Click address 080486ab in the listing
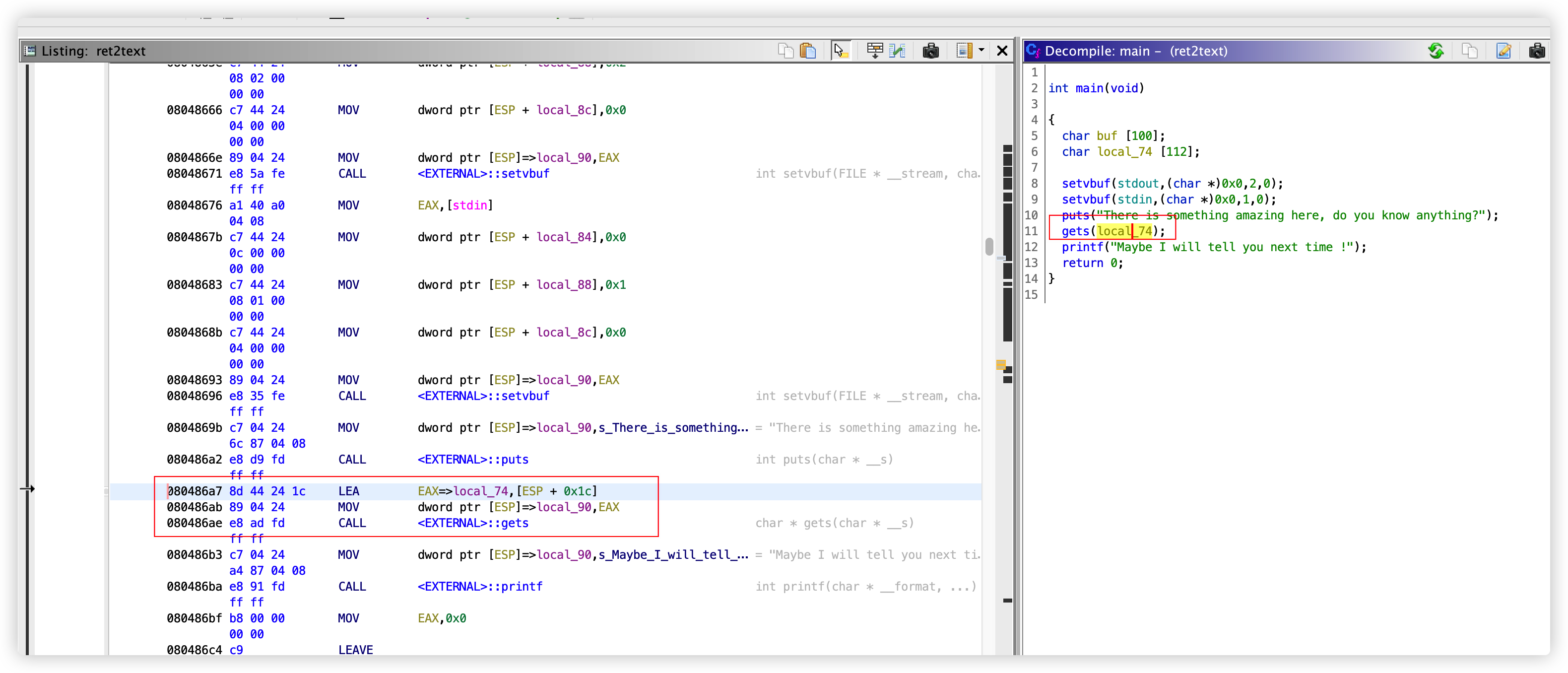 194,507
